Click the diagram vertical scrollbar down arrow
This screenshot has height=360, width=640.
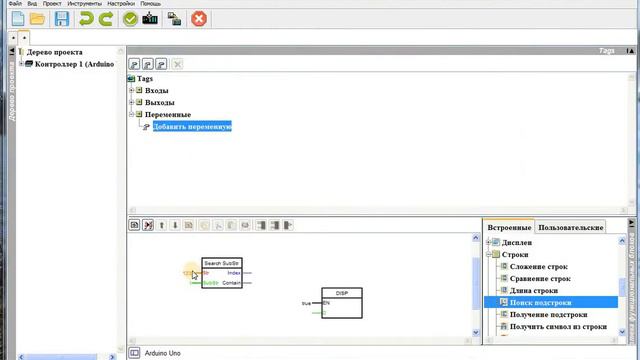(476, 332)
